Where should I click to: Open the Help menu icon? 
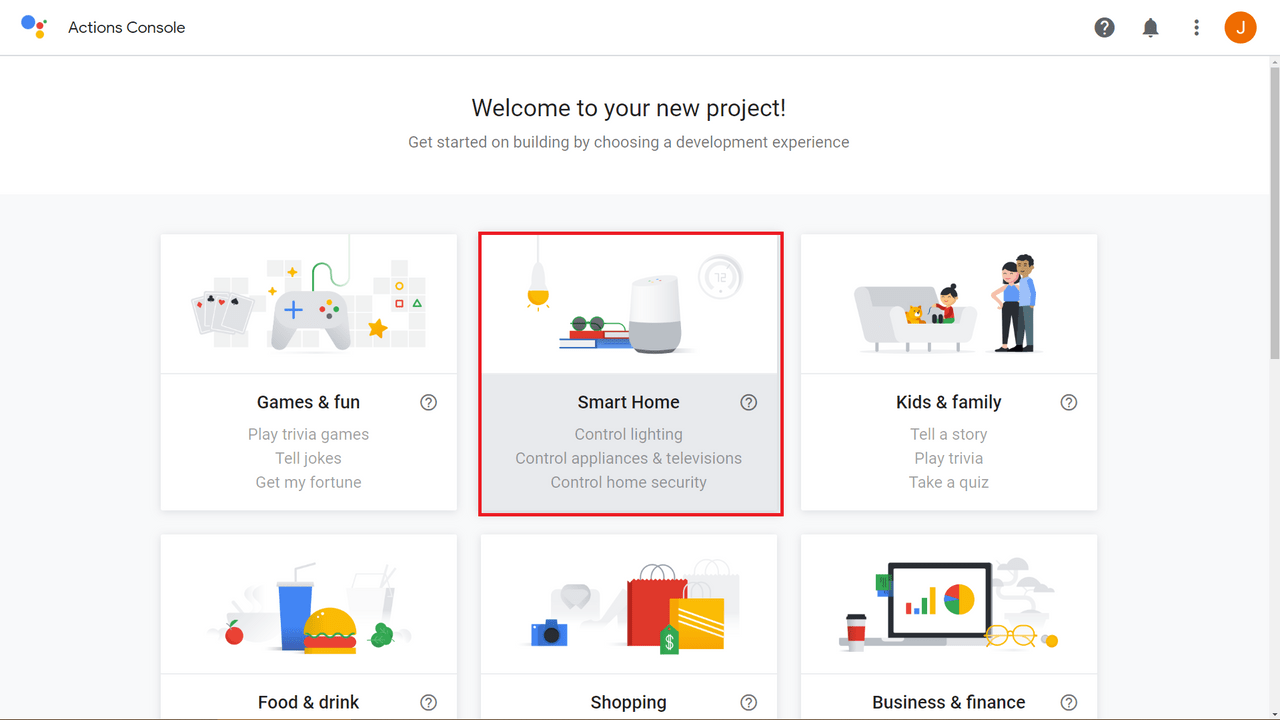pos(1104,28)
